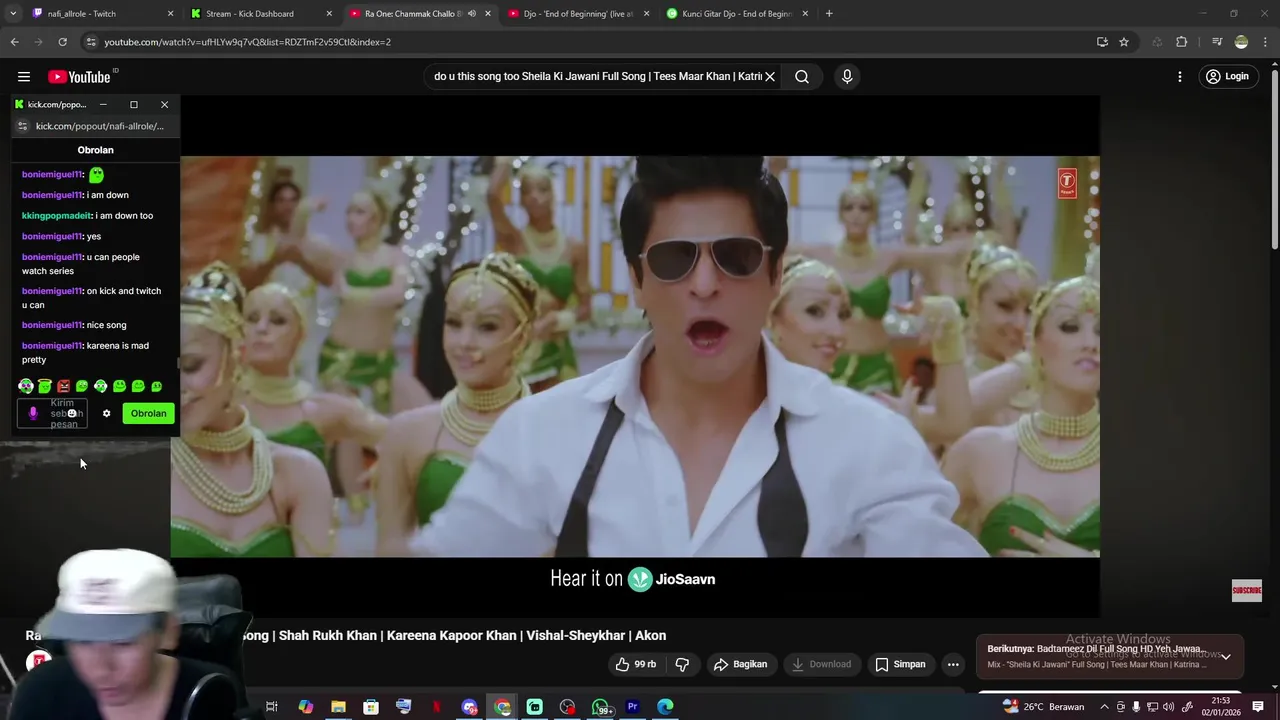Click the JioSaavn link below video

coord(671,579)
